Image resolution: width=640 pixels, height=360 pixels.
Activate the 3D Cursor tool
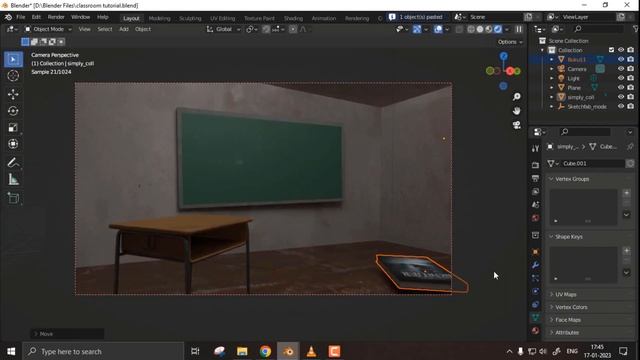pos(13,76)
